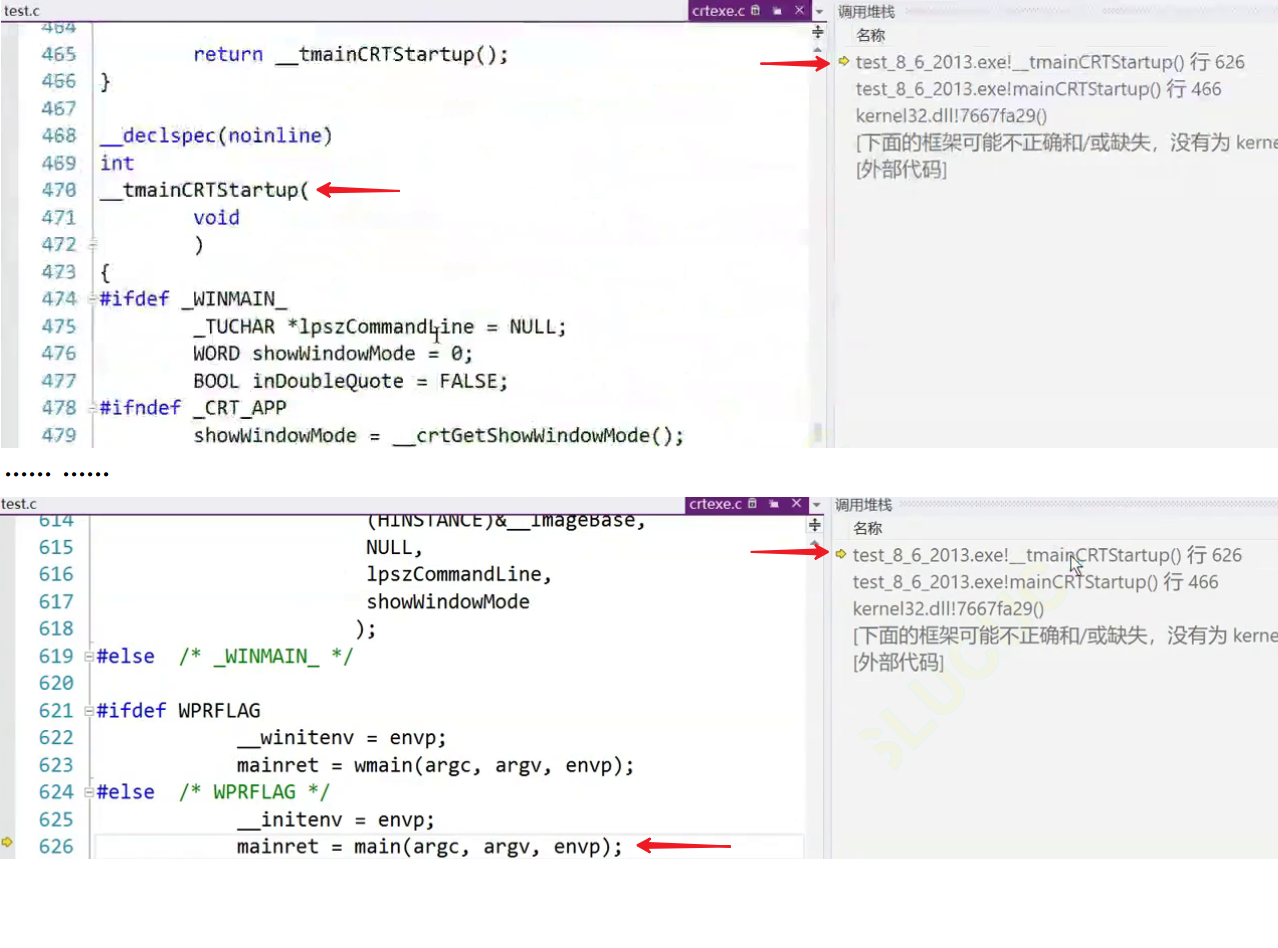
Task: Click the lower 调用堆栈 panel title
Action: pyautogui.click(x=864, y=505)
